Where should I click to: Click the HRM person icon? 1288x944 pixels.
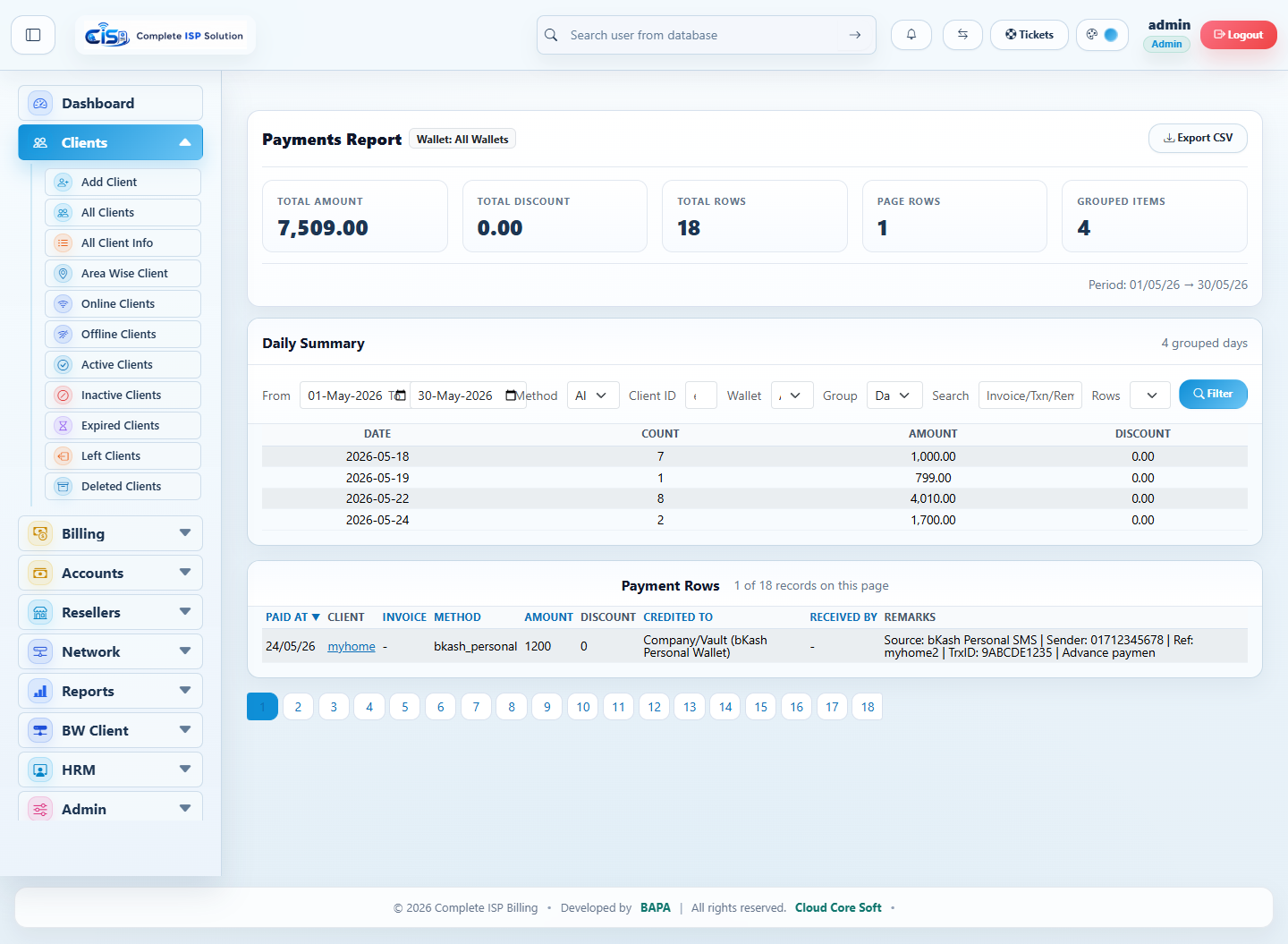click(x=40, y=770)
